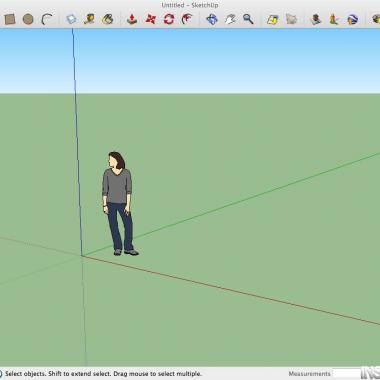
Task: Select the Rotate tool
Action: point(169,19)
